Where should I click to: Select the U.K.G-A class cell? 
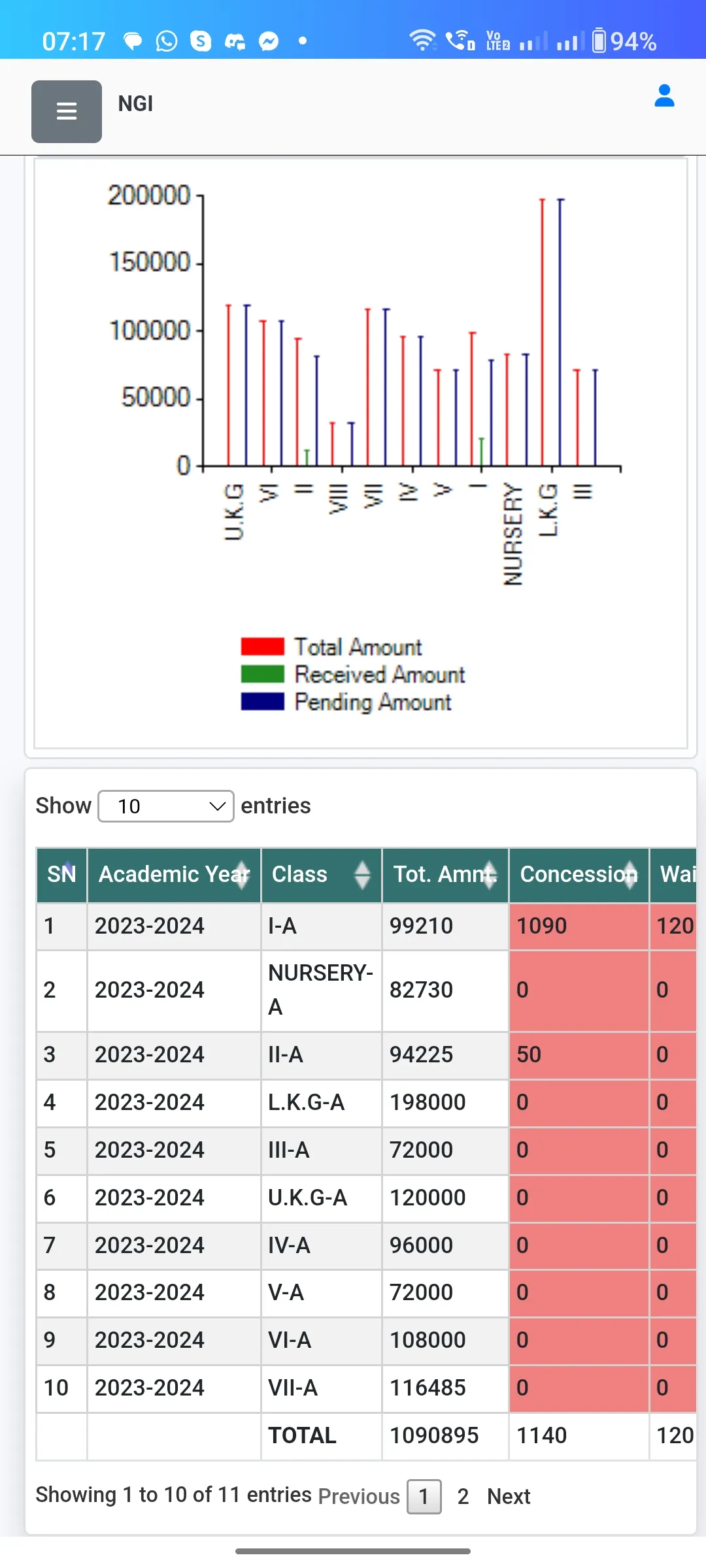[x=322, y=1198]
